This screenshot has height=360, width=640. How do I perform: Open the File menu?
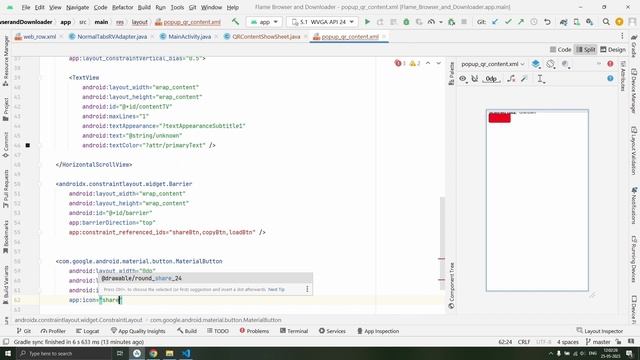[x=26, y=7]
